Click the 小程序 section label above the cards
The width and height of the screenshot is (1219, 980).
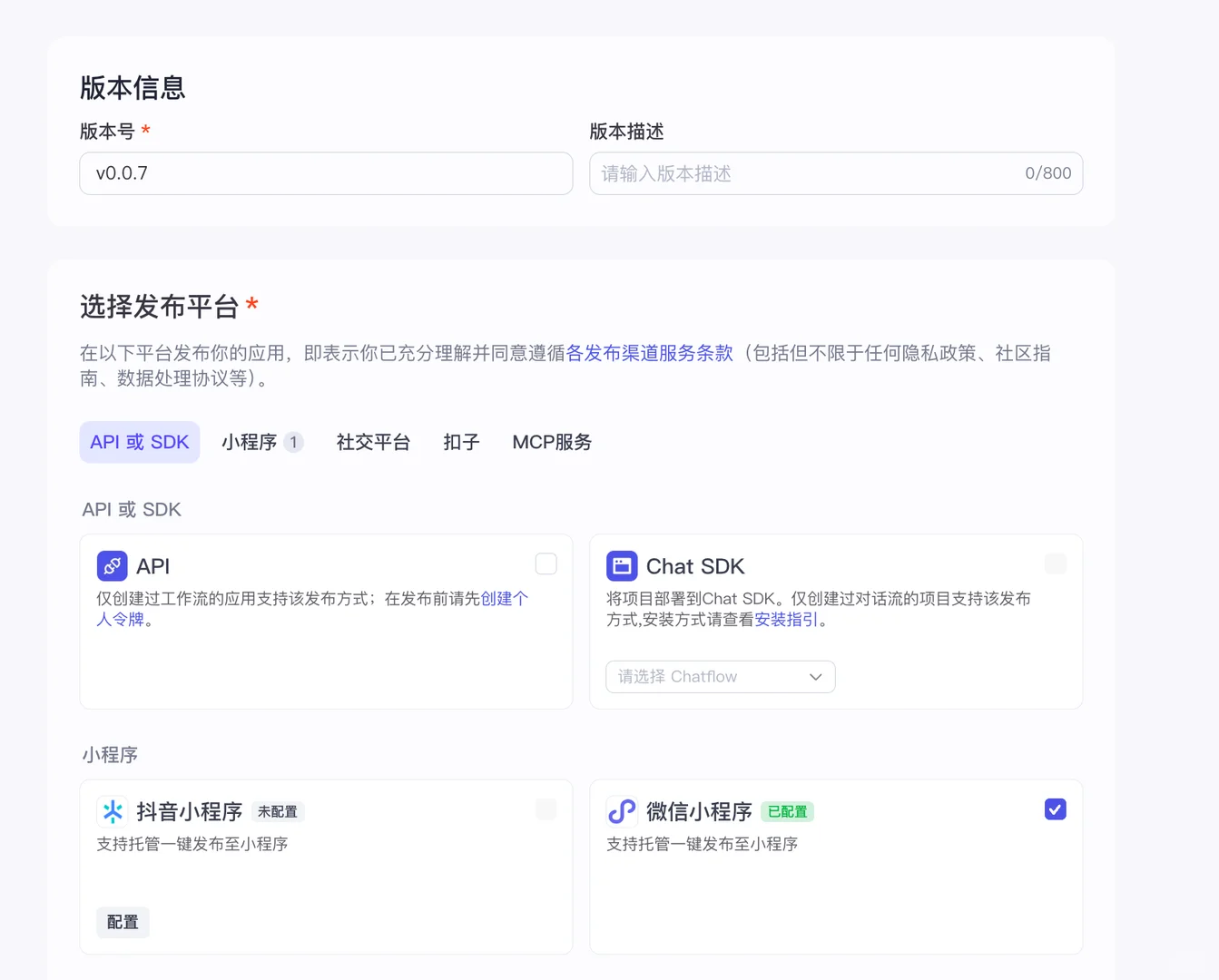point(110,755)
